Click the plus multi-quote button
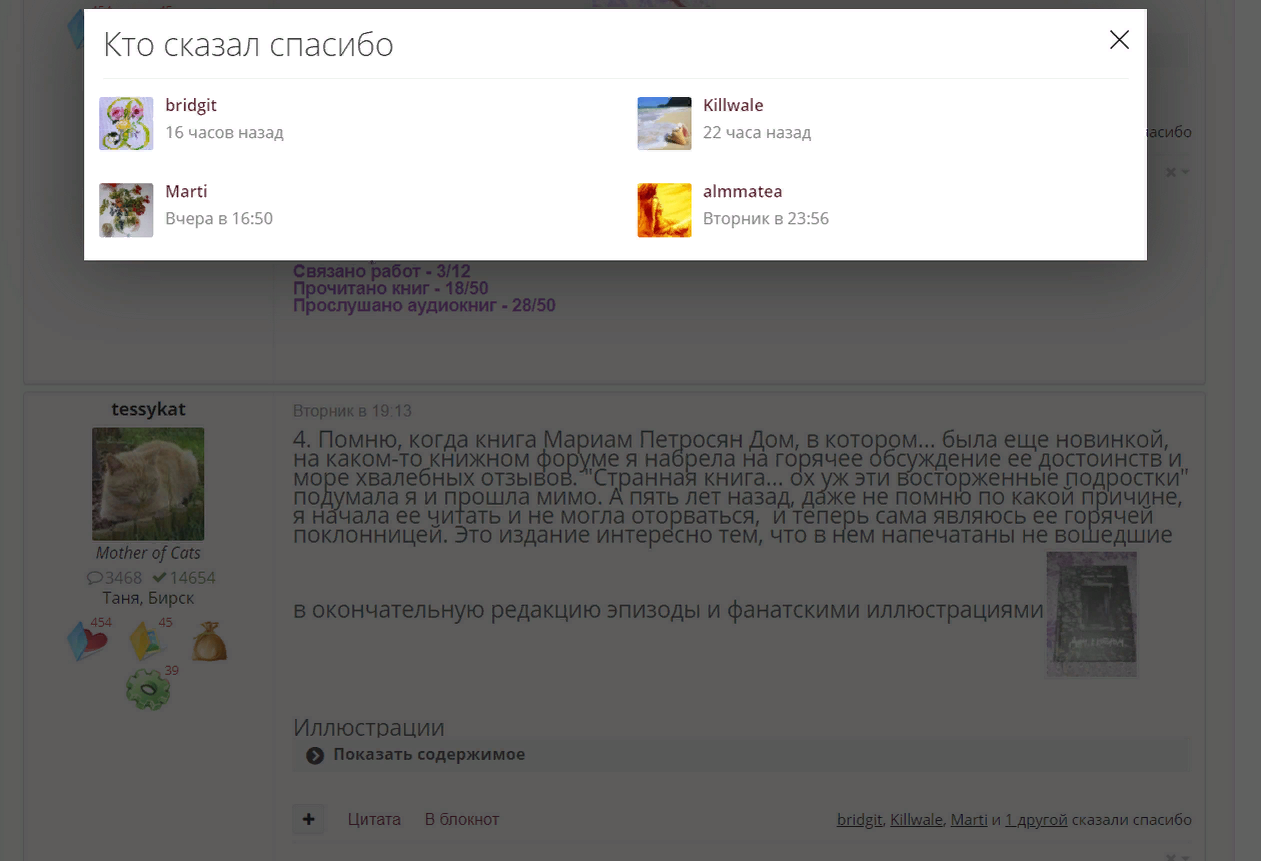The height and width of the screenshot is (861, 1261). [x=308, y=820]
